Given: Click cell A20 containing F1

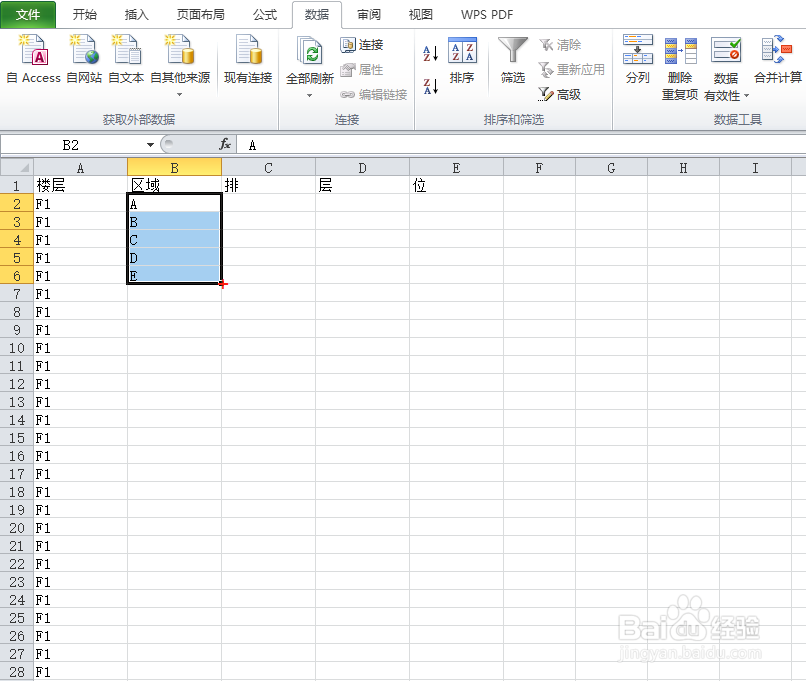Looking at the screenshot, I should [x=81, y=528].
